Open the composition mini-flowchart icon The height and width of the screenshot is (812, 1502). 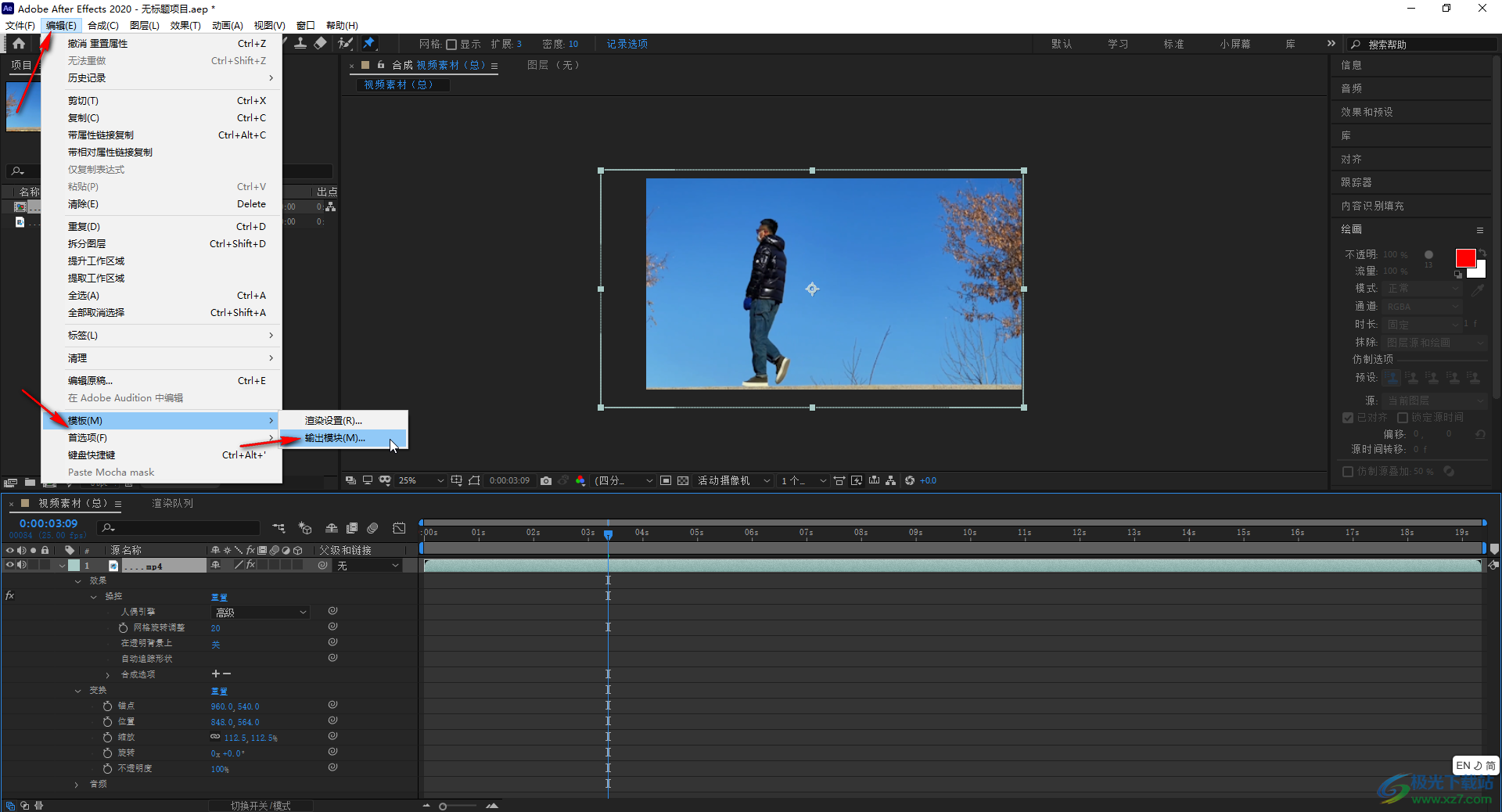pyautogui.click(x=278, y=528)
